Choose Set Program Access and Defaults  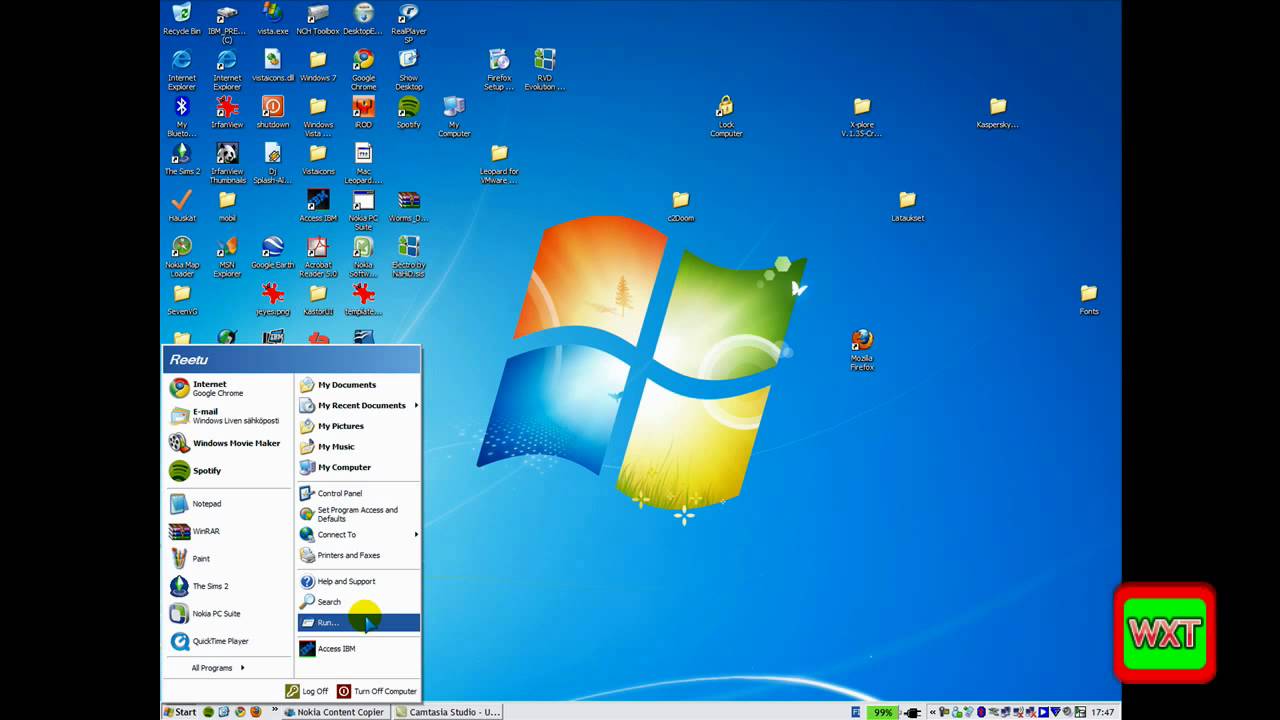pyautogui.click(x=358, y=514)
